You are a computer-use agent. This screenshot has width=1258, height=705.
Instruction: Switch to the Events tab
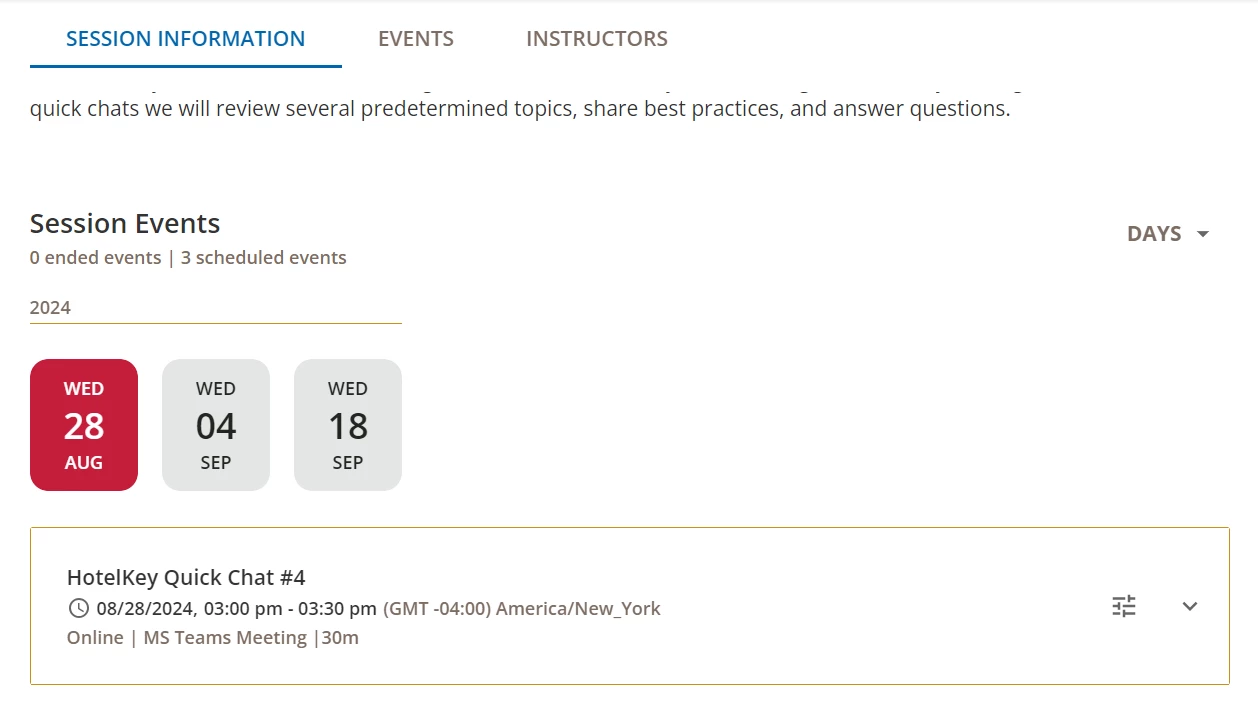tap(416, 39)
